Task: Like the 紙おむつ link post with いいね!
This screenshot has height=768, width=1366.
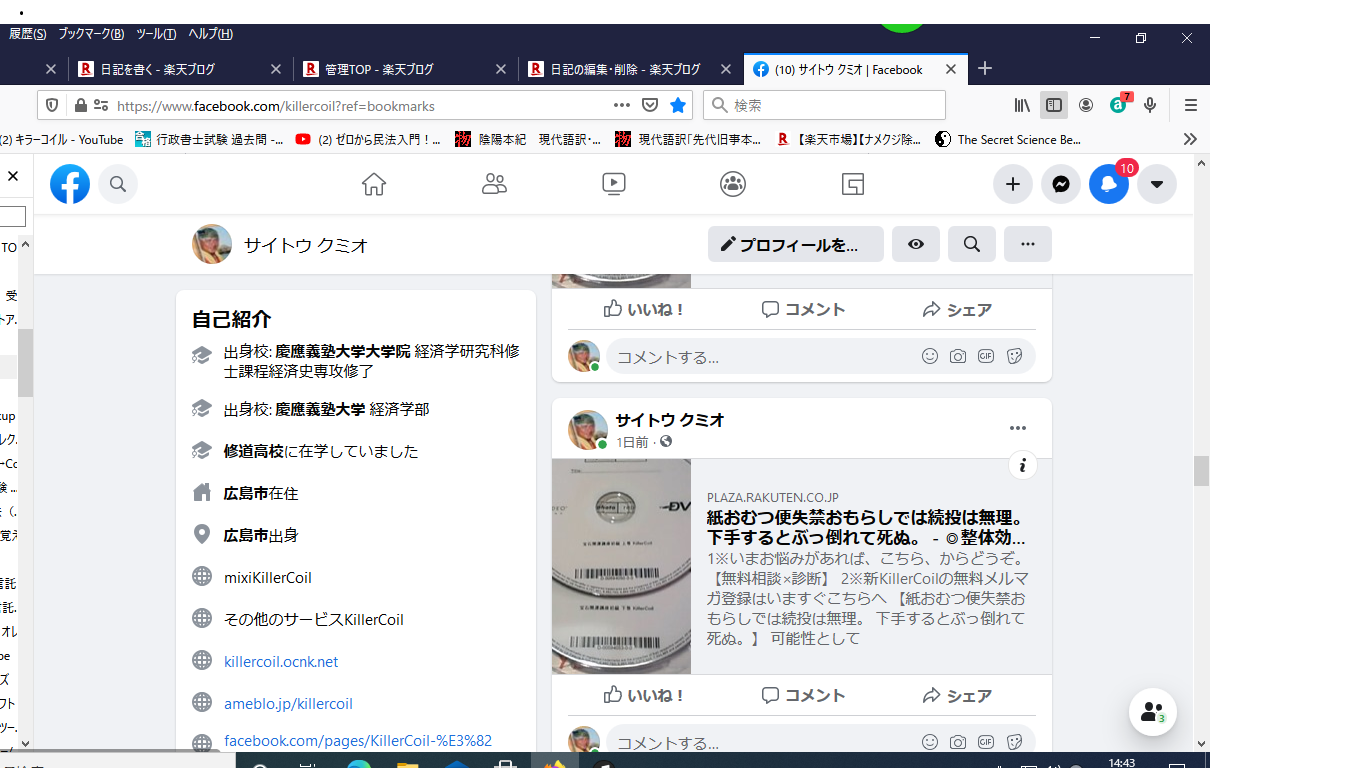Action: tap(644, 695)
